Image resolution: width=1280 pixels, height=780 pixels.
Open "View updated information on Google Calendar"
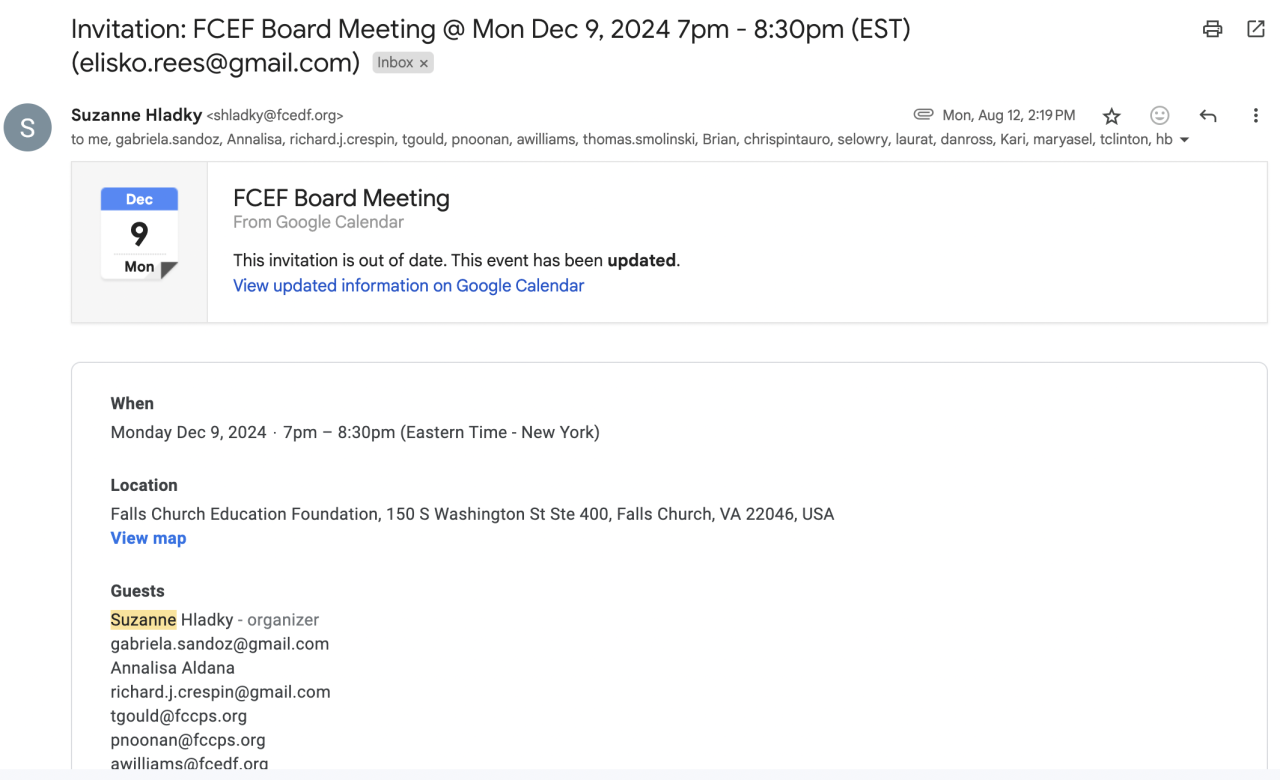click(x=408, y=286)
